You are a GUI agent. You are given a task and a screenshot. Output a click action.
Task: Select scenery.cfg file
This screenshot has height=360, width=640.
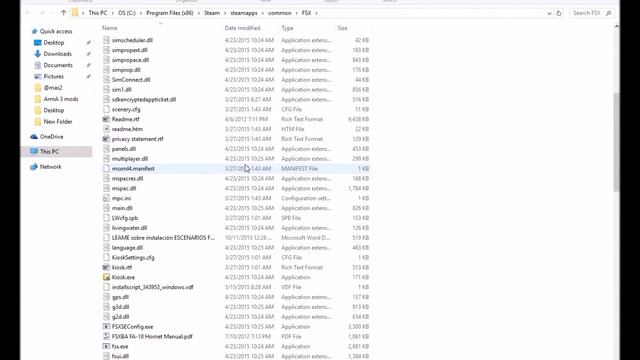coord(126,109)
